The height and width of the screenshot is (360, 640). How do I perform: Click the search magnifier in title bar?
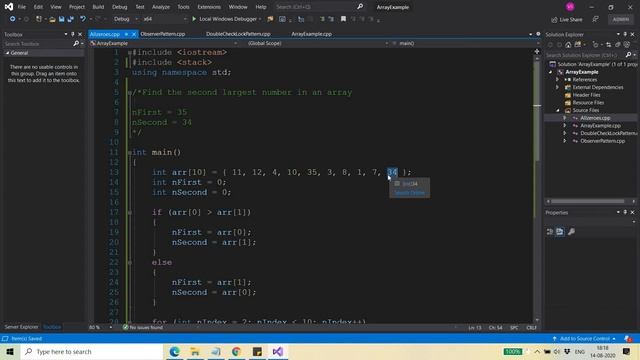(360, 7)
